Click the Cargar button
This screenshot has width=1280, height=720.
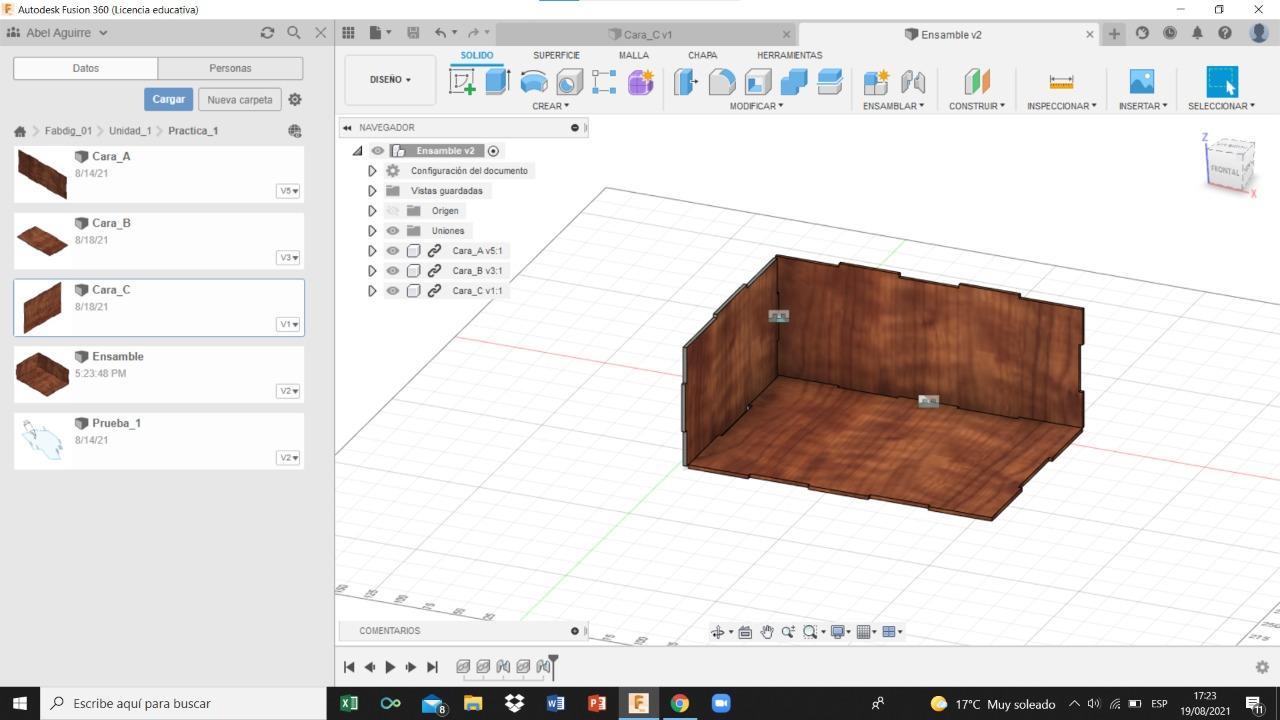coord(169,99)
